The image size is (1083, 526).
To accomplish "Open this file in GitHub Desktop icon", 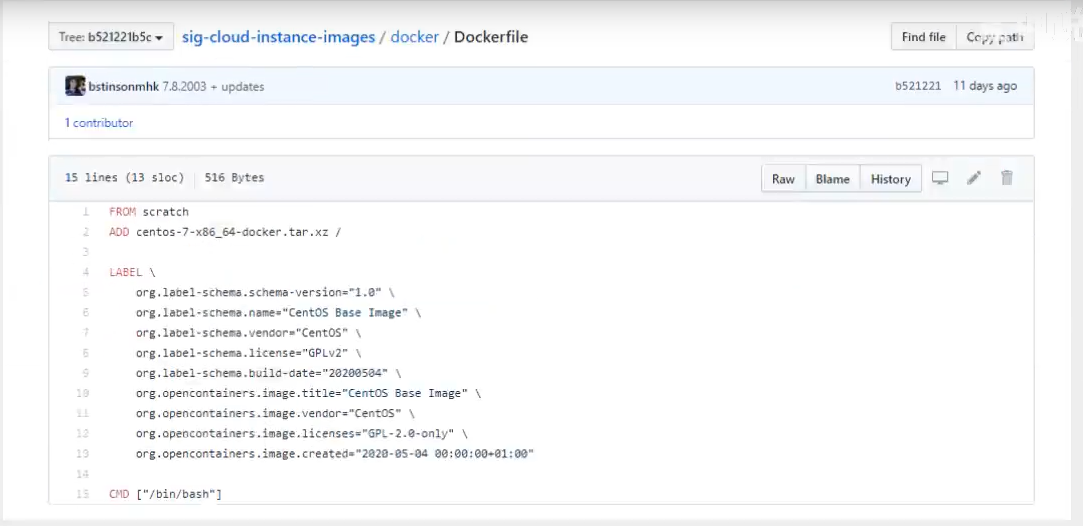I will pos(940,178).
